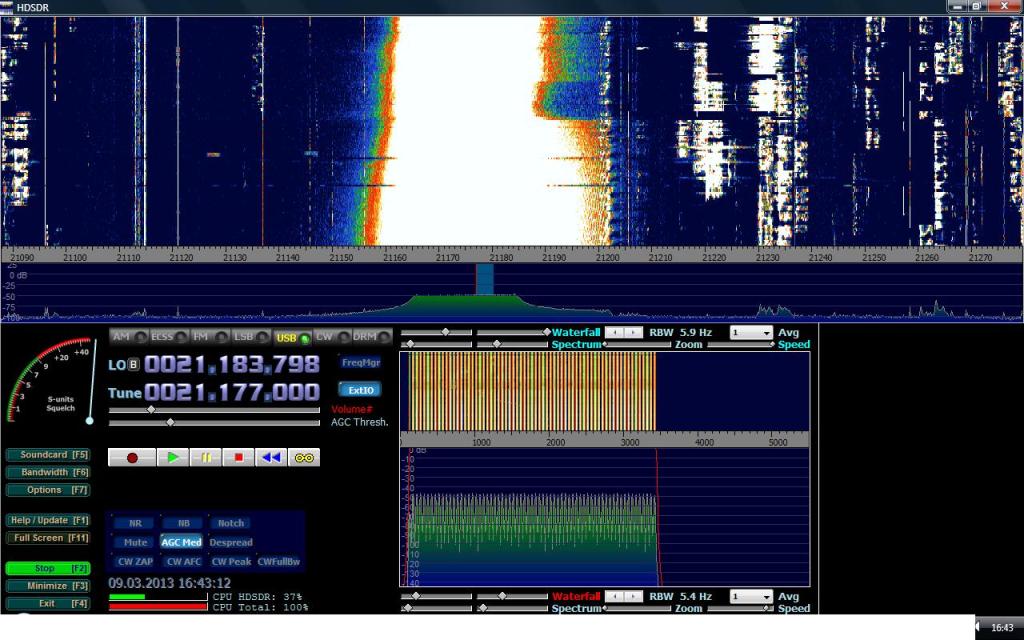Image resolution: width=1024 pixels, height=640 pixels.
Task: Toggle NR noise reduction
Action: 134,523
